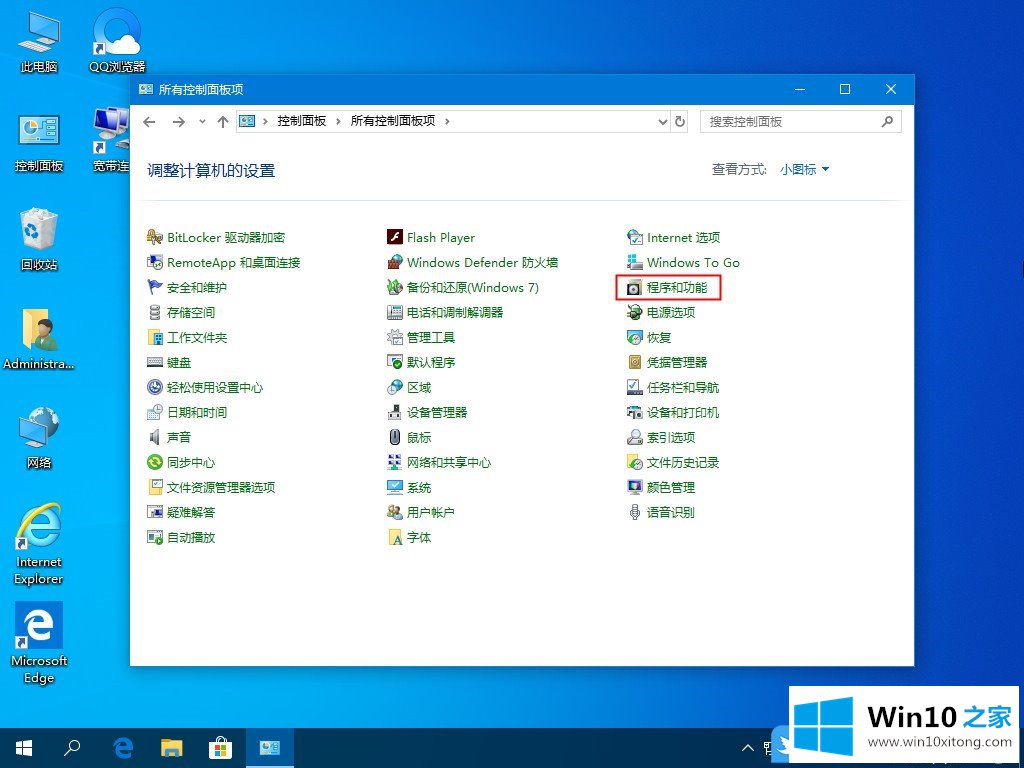
Task: Select the Microsoft Edge desktop shortcut
Action: point(39,643)
